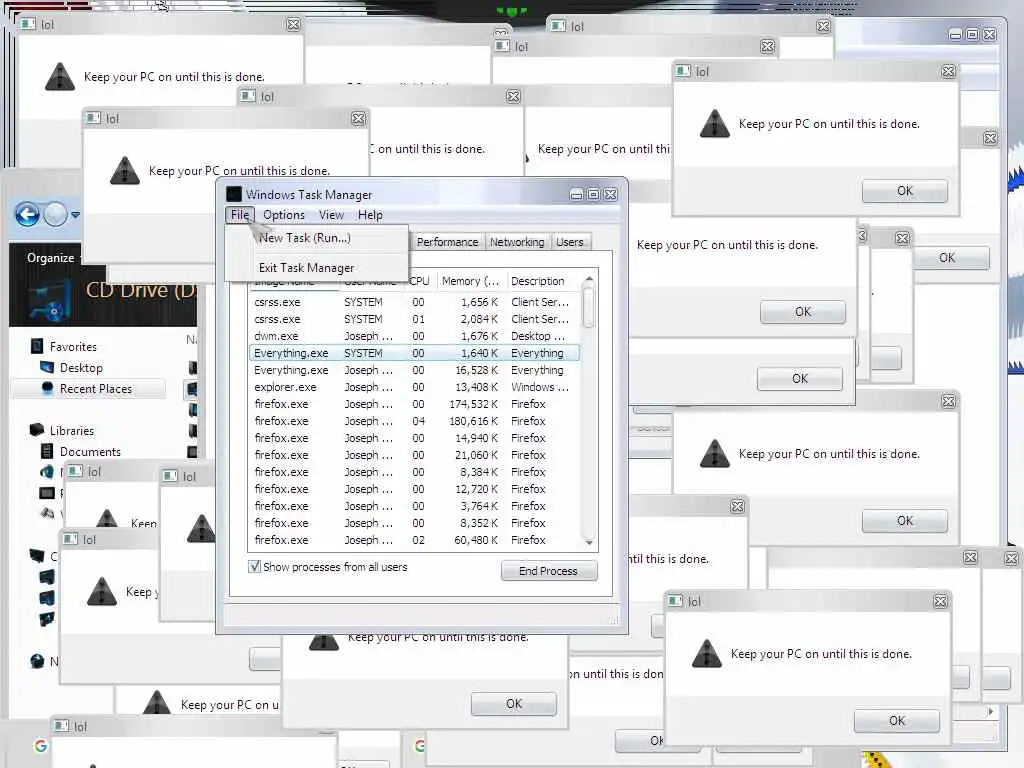The width and height of the screenshot is (1024, 768).
Task: Click the Network globe icon in Explorer sidebar
Action: pyautogui.click(x=37, y=661)
